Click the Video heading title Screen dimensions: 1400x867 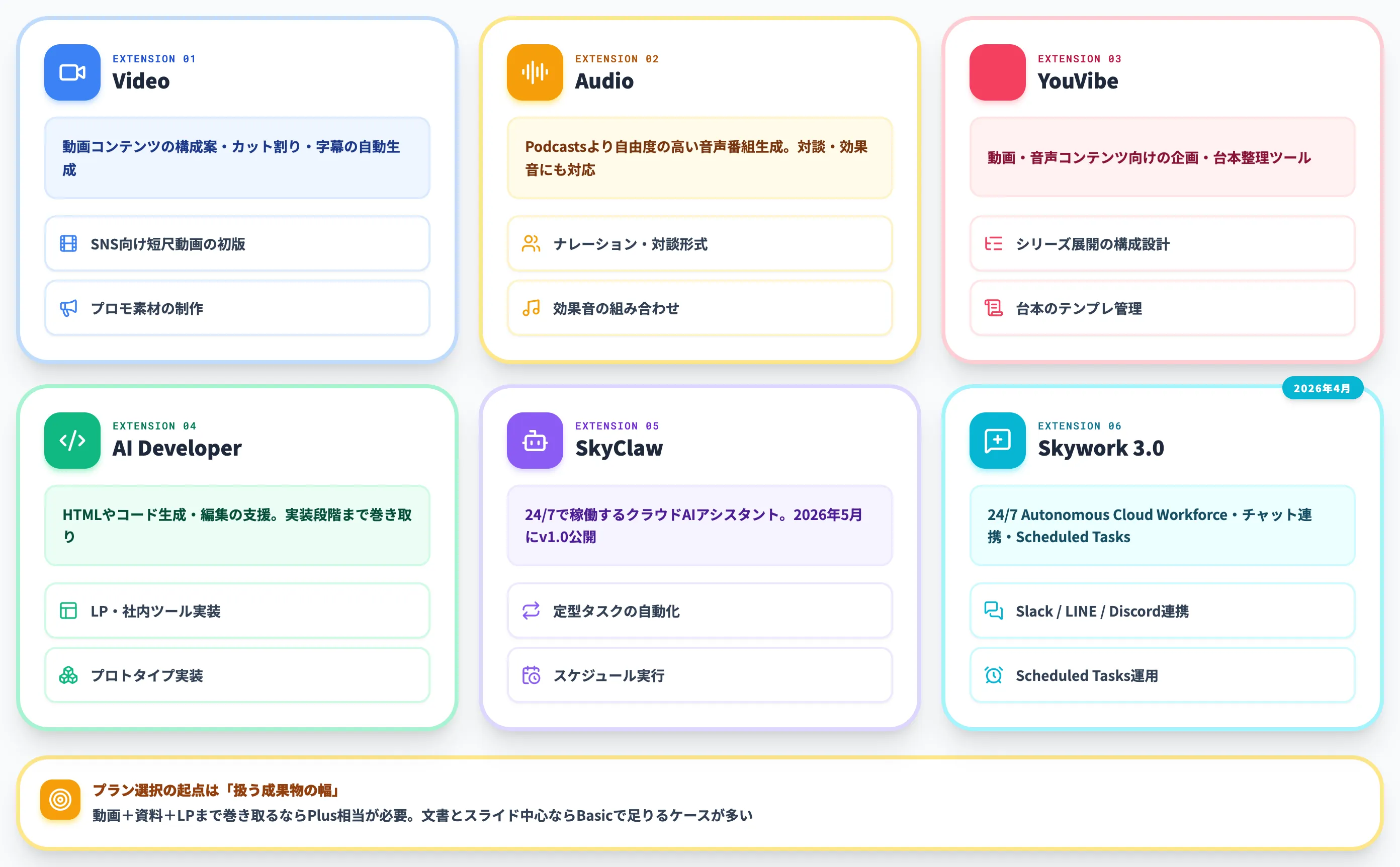coord(141,81)
